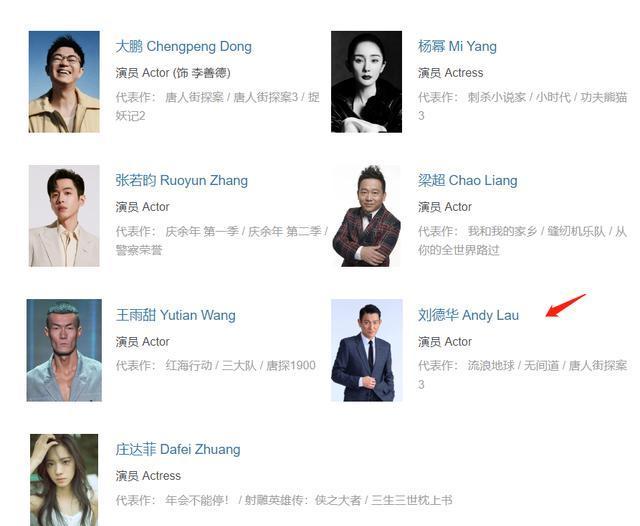This screenshot has height=526, width=640.
Task: Click Ruoyun Zhang's portrait photo
Action: click(x=64, y=216)
